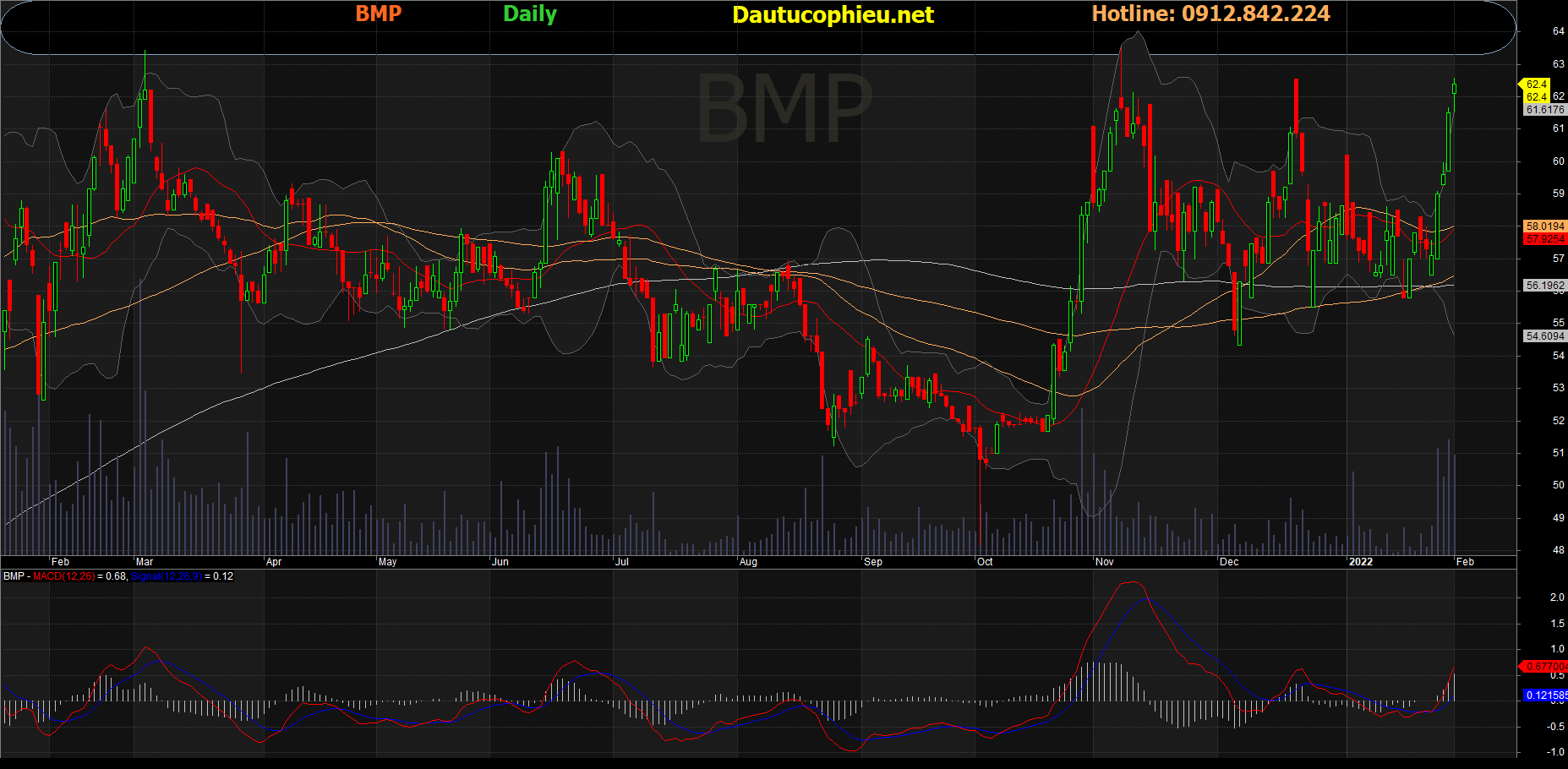Click the large gray BMP watermark
This screenshot has height=769, width=1568.
tap(784, 108)
